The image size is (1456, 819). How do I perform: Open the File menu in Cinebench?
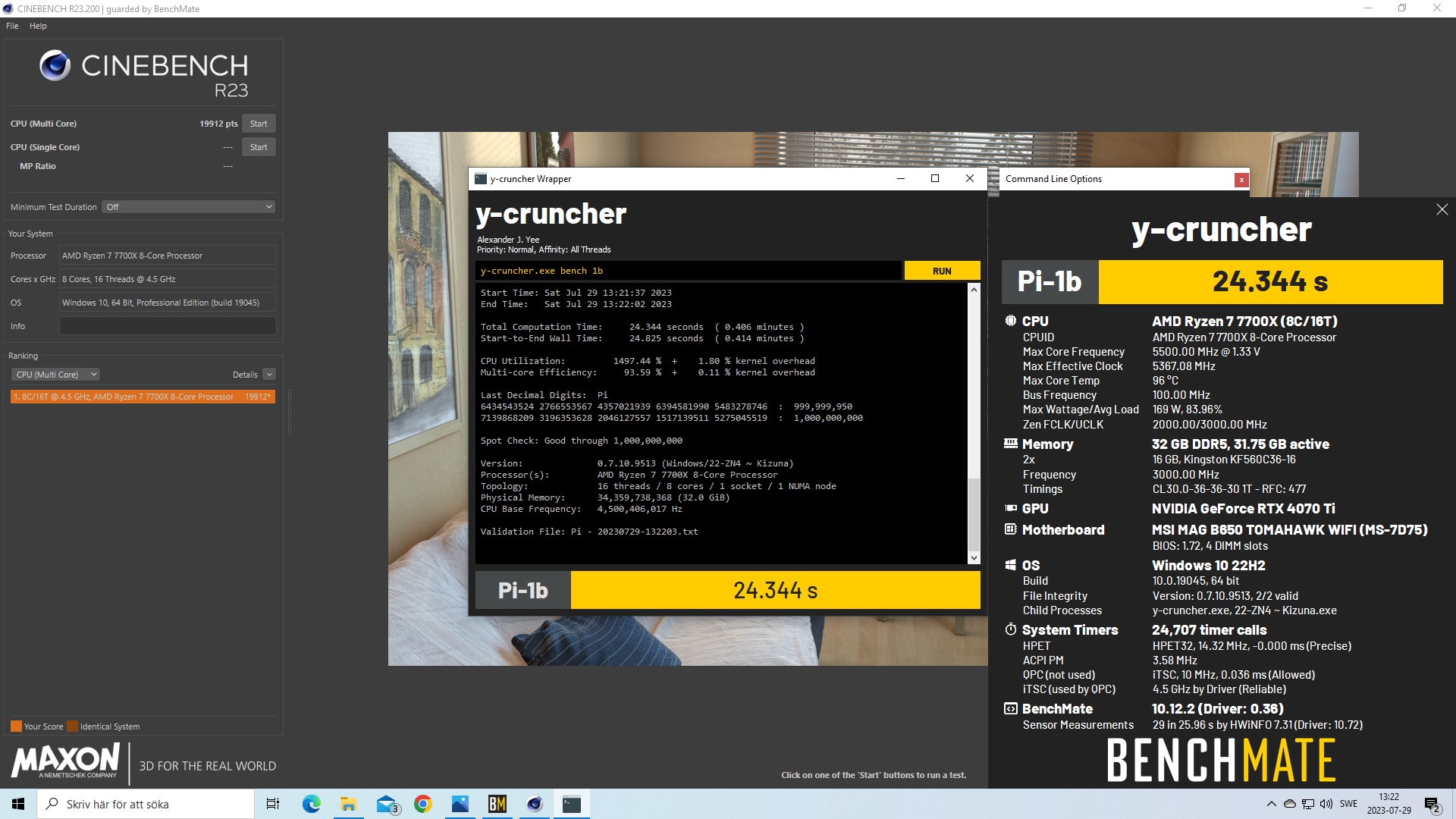[x=12, y=26]
